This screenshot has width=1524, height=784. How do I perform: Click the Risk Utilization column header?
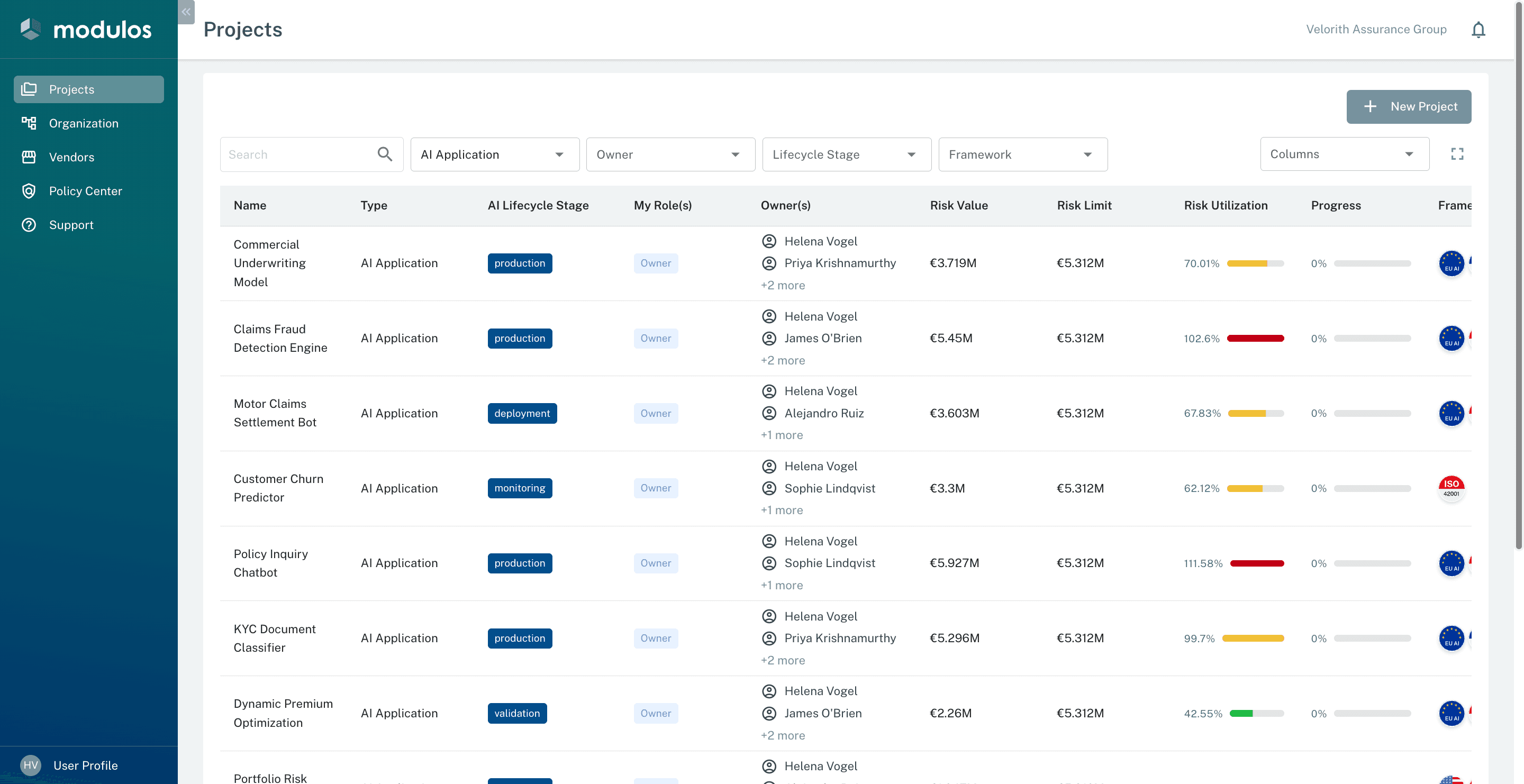[x=1226, y=205]
